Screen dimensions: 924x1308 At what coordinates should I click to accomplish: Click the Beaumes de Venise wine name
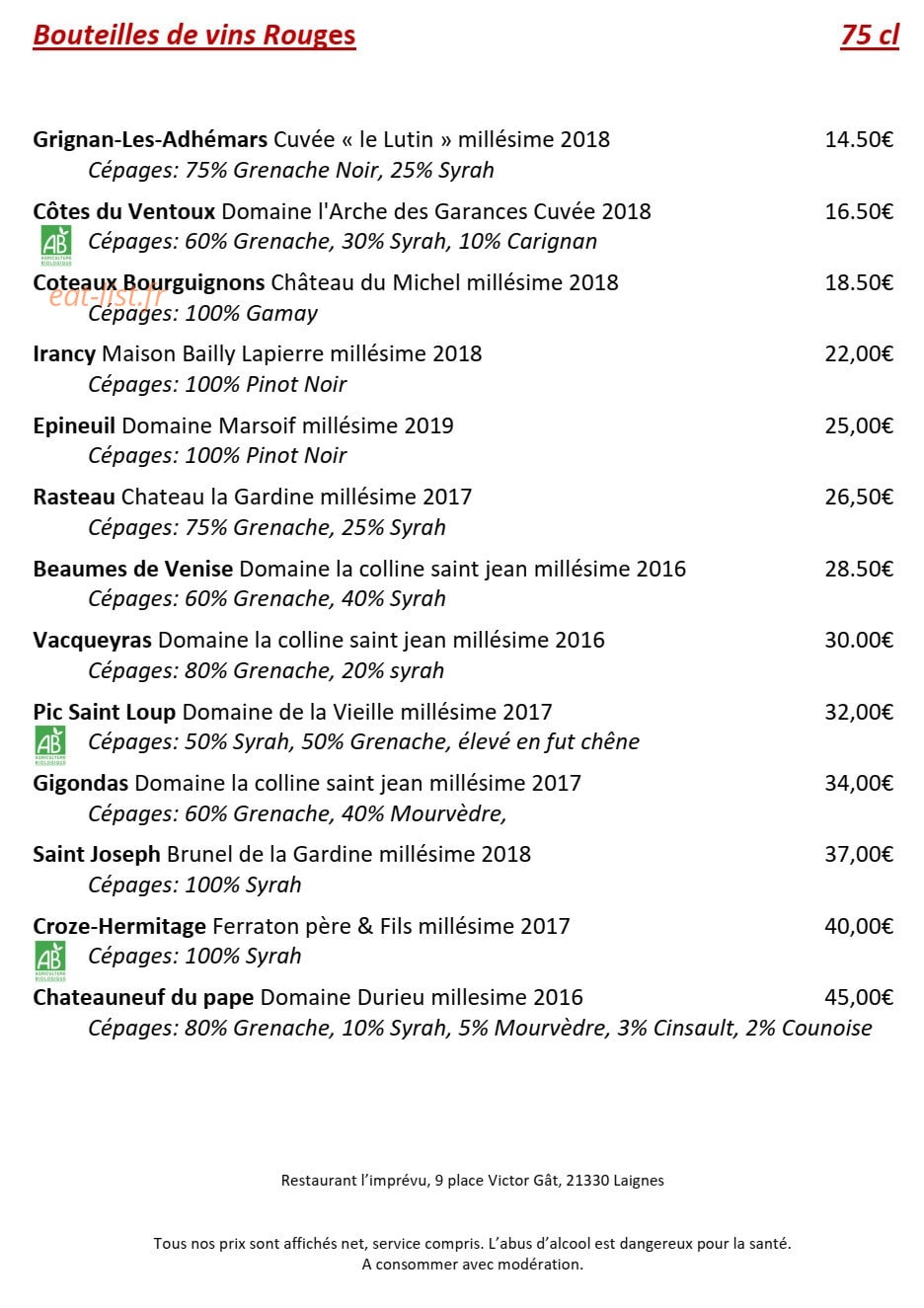coord(133,569)
